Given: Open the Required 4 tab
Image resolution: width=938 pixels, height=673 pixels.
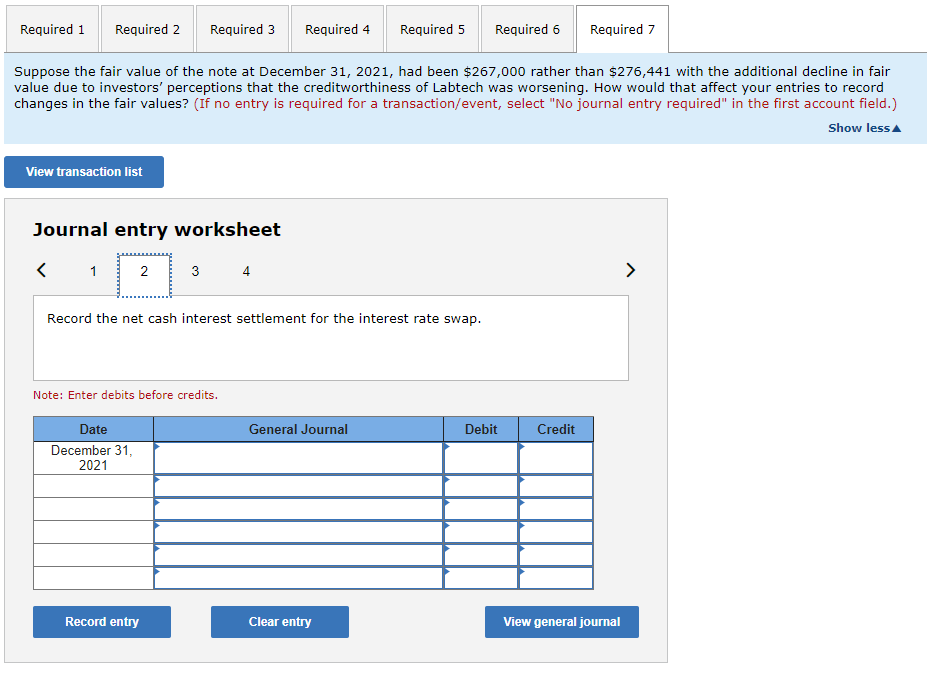Looking at the screenshot, I should (337, 29).
